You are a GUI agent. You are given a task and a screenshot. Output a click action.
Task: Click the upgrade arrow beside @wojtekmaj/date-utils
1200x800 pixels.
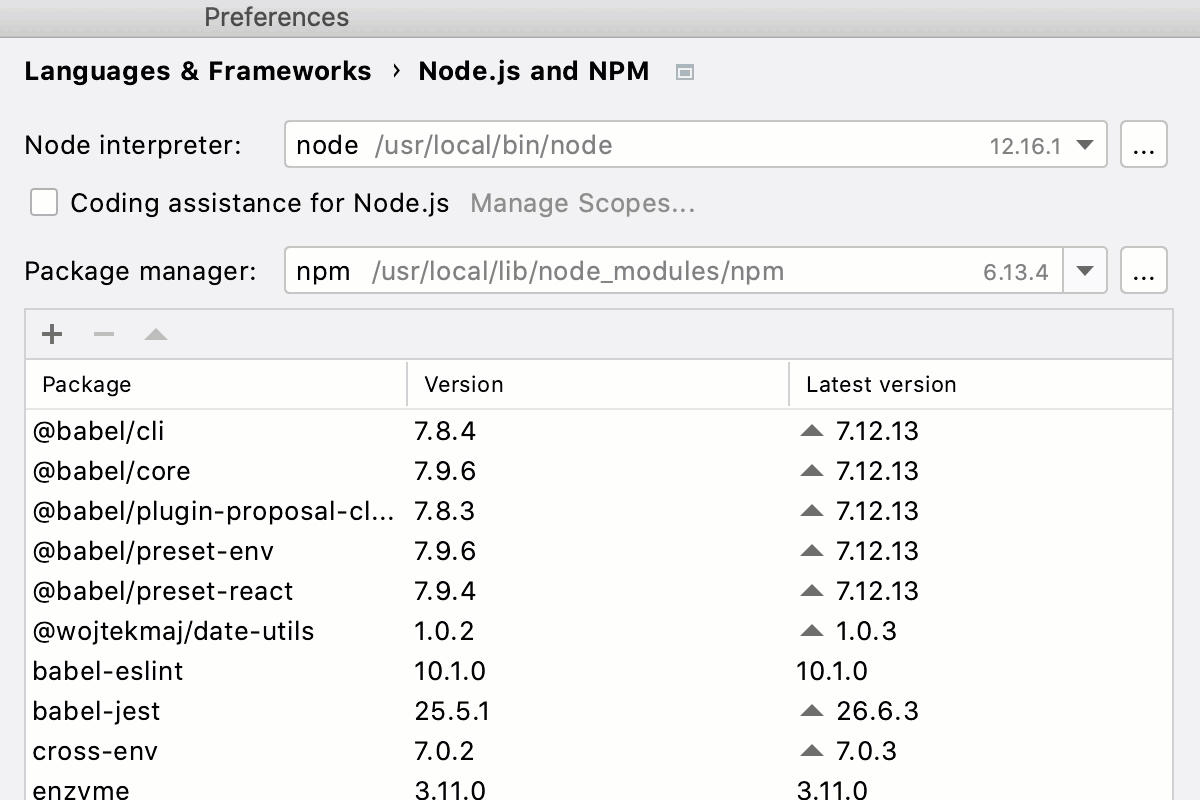[811, 631]
